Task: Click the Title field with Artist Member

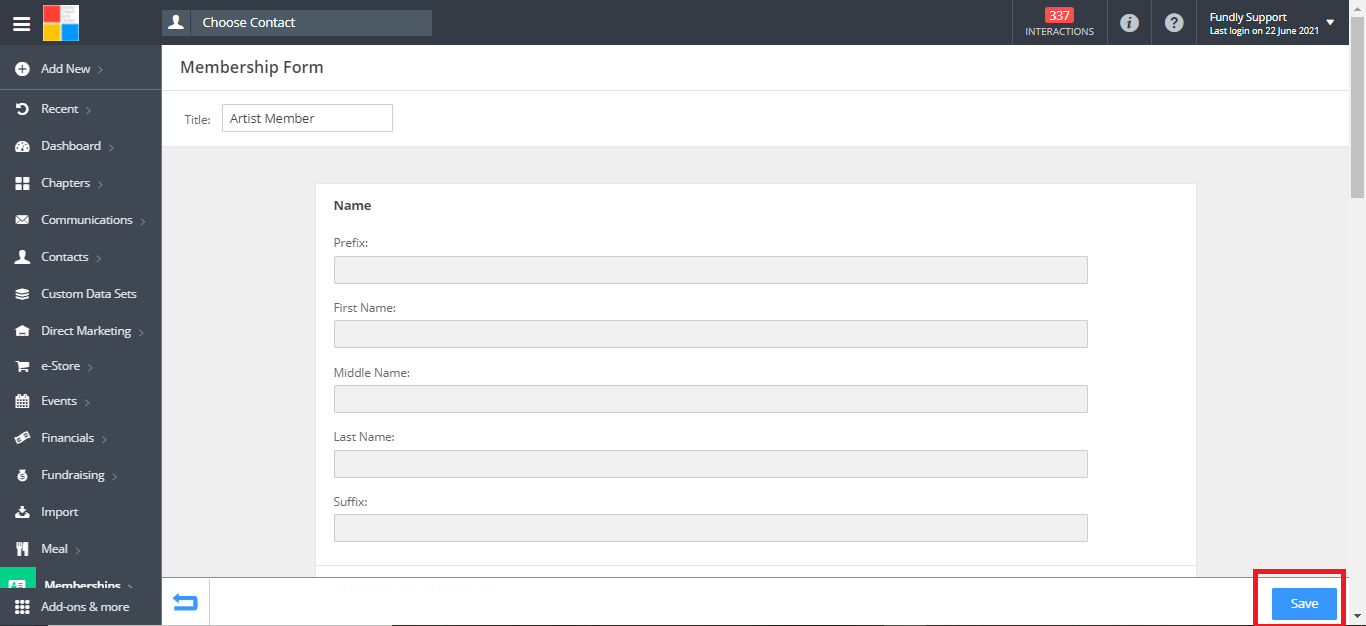Action: 307,118
